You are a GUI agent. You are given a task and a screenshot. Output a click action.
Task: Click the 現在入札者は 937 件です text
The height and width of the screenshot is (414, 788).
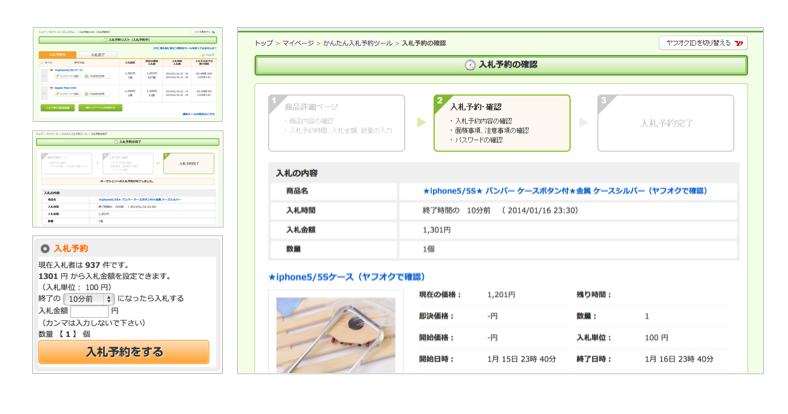tap(84, 265)
